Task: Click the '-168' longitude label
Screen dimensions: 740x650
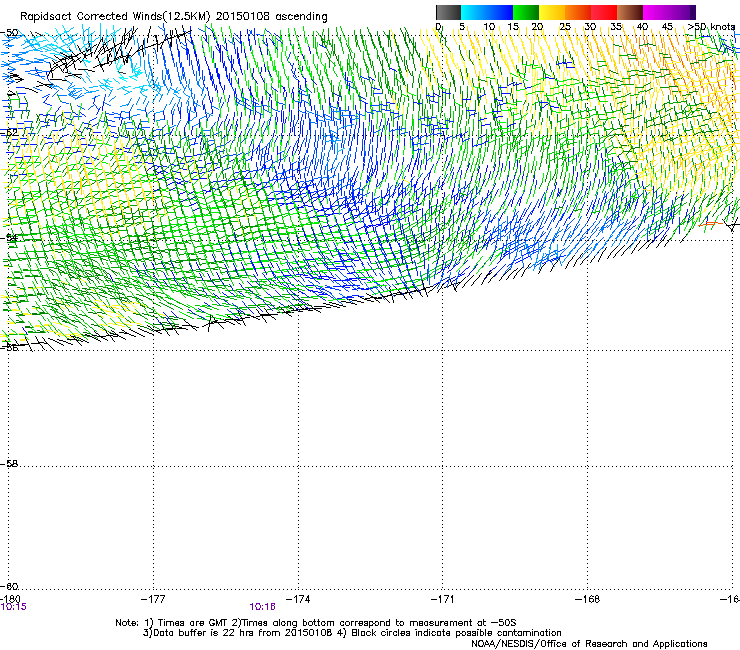Action: (588, 599)
